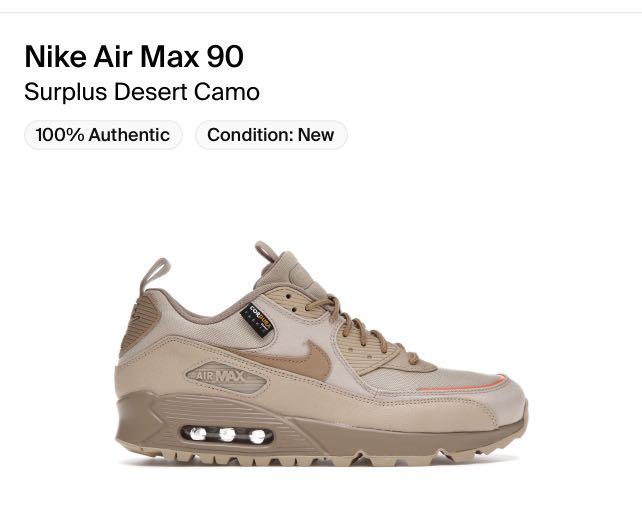Select the "Nike Air Max 90" product title
Viewport: 642px width, 506px height.
click(134, 56)
